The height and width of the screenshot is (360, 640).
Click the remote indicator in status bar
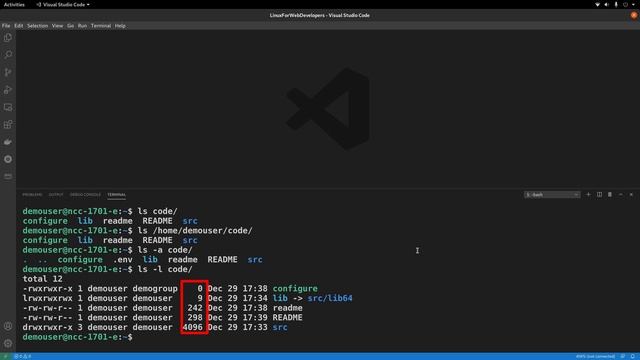(5, 356)
